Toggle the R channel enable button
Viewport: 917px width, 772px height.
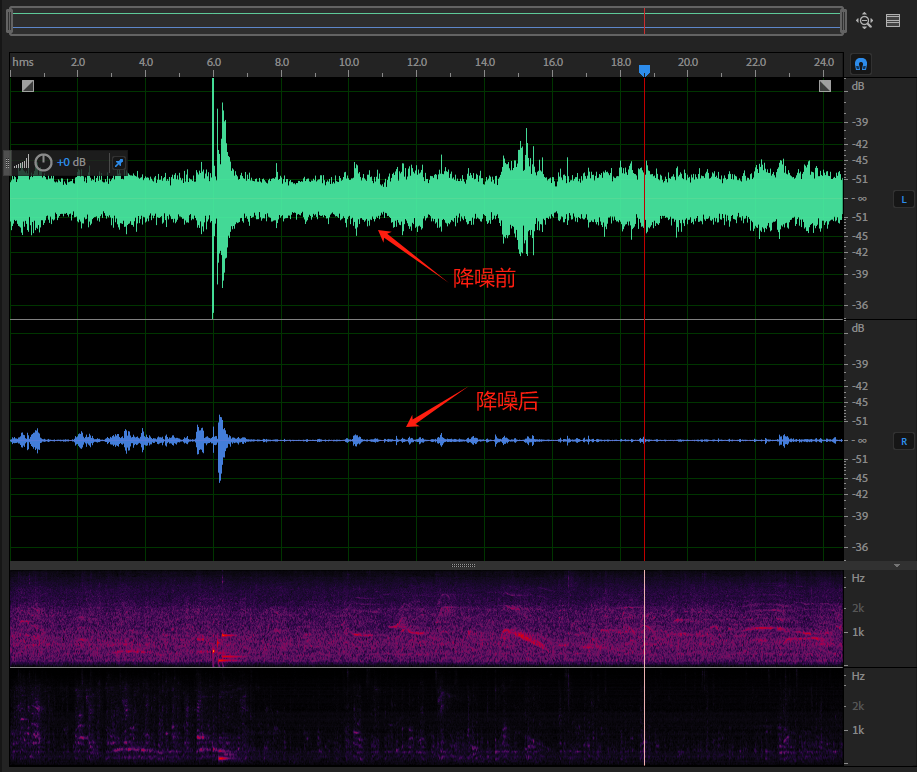pyautogui.click(x=903, y=441)
